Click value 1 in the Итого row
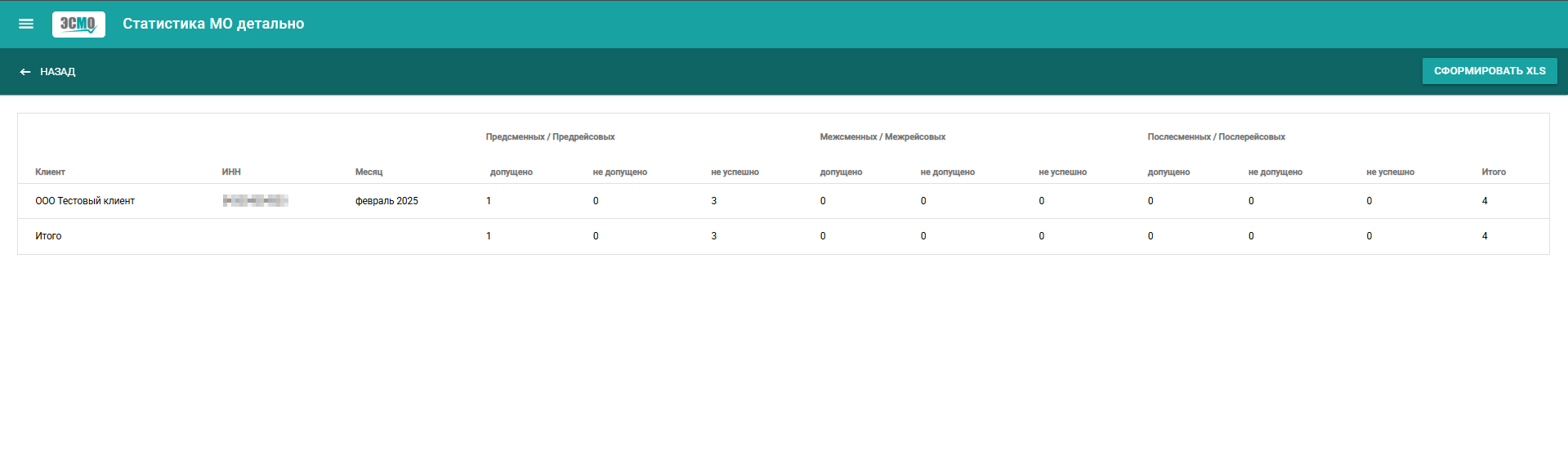The height and width of the screenshot is (451, 1568). [489, 236]
